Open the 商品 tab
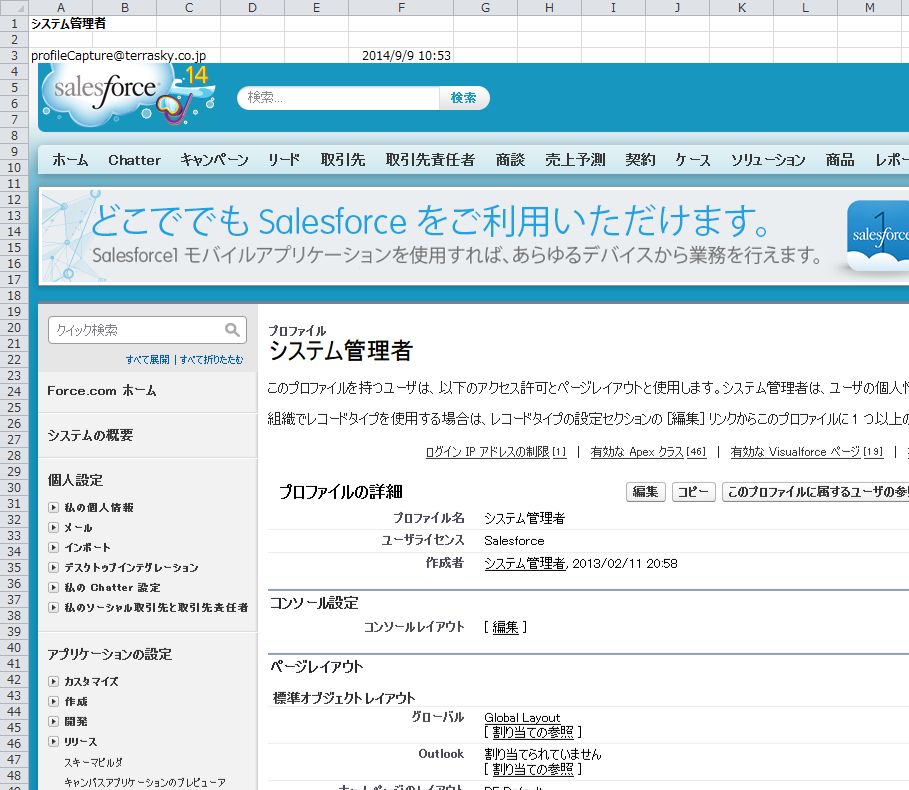909x790 pixels. pos(840,160)
